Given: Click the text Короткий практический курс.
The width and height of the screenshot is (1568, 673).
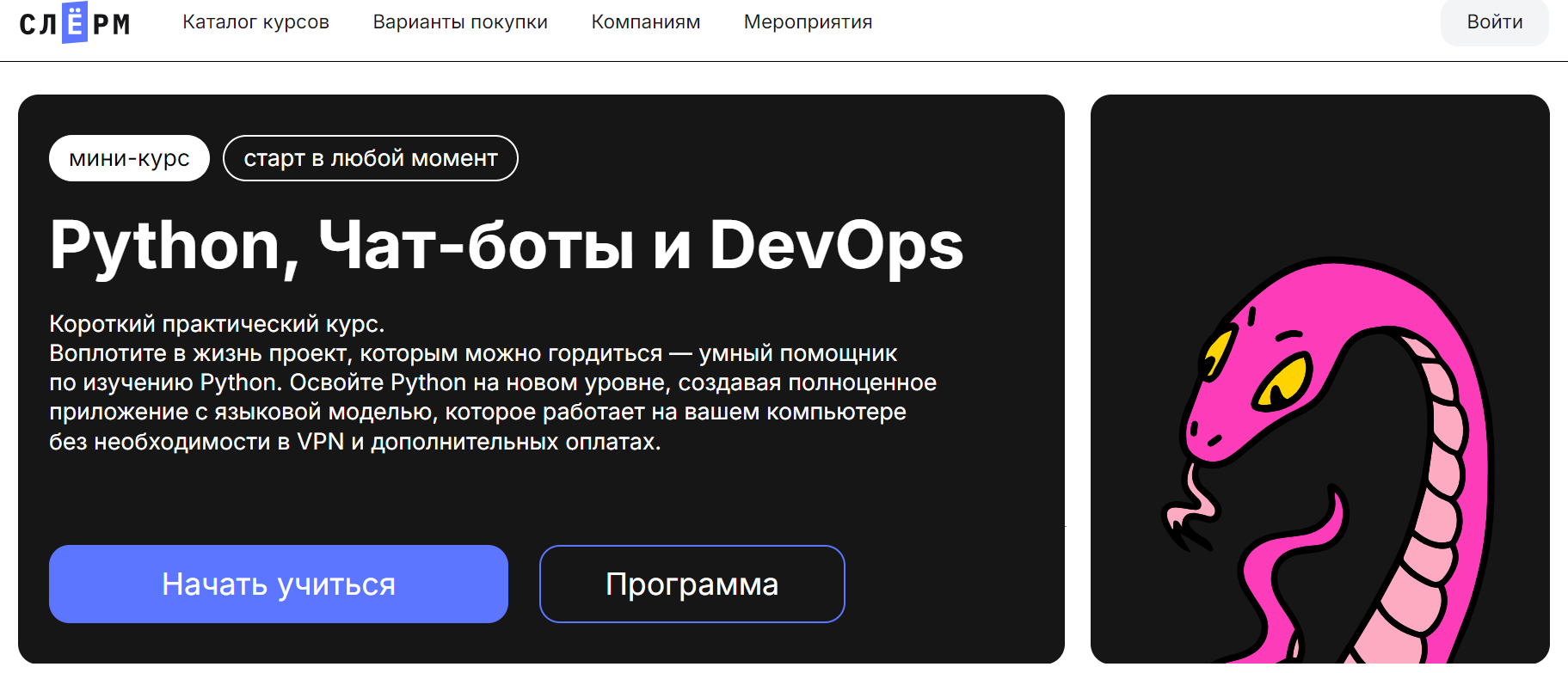Looking at the screenshot, I should click(x=217, y=324).
